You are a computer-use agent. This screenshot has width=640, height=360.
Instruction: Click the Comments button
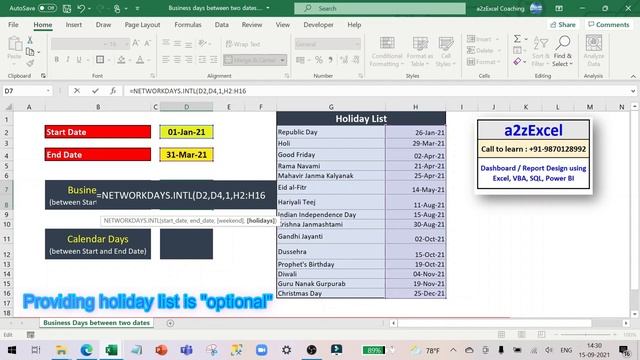pos(609,25)
